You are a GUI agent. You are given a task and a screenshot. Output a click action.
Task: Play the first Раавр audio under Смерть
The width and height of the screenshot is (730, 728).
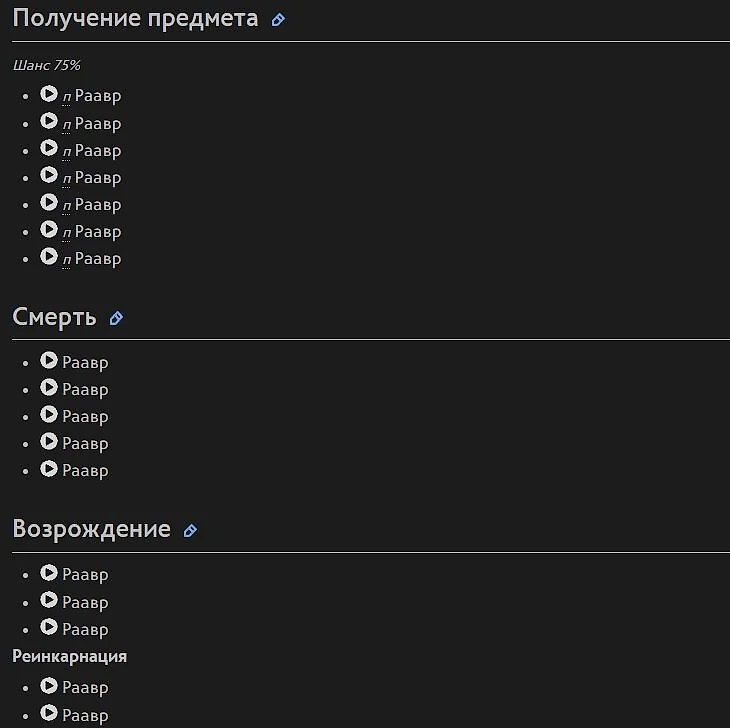(49, 360)
